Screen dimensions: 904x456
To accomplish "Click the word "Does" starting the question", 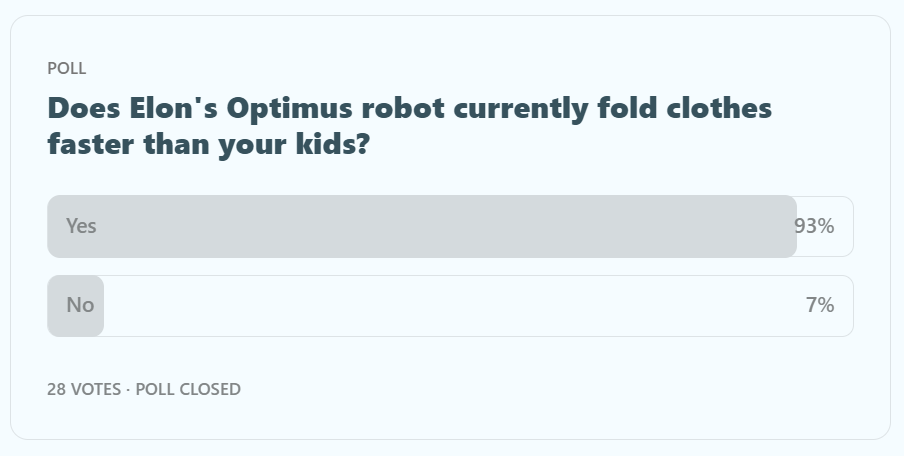I will (80, 108).
